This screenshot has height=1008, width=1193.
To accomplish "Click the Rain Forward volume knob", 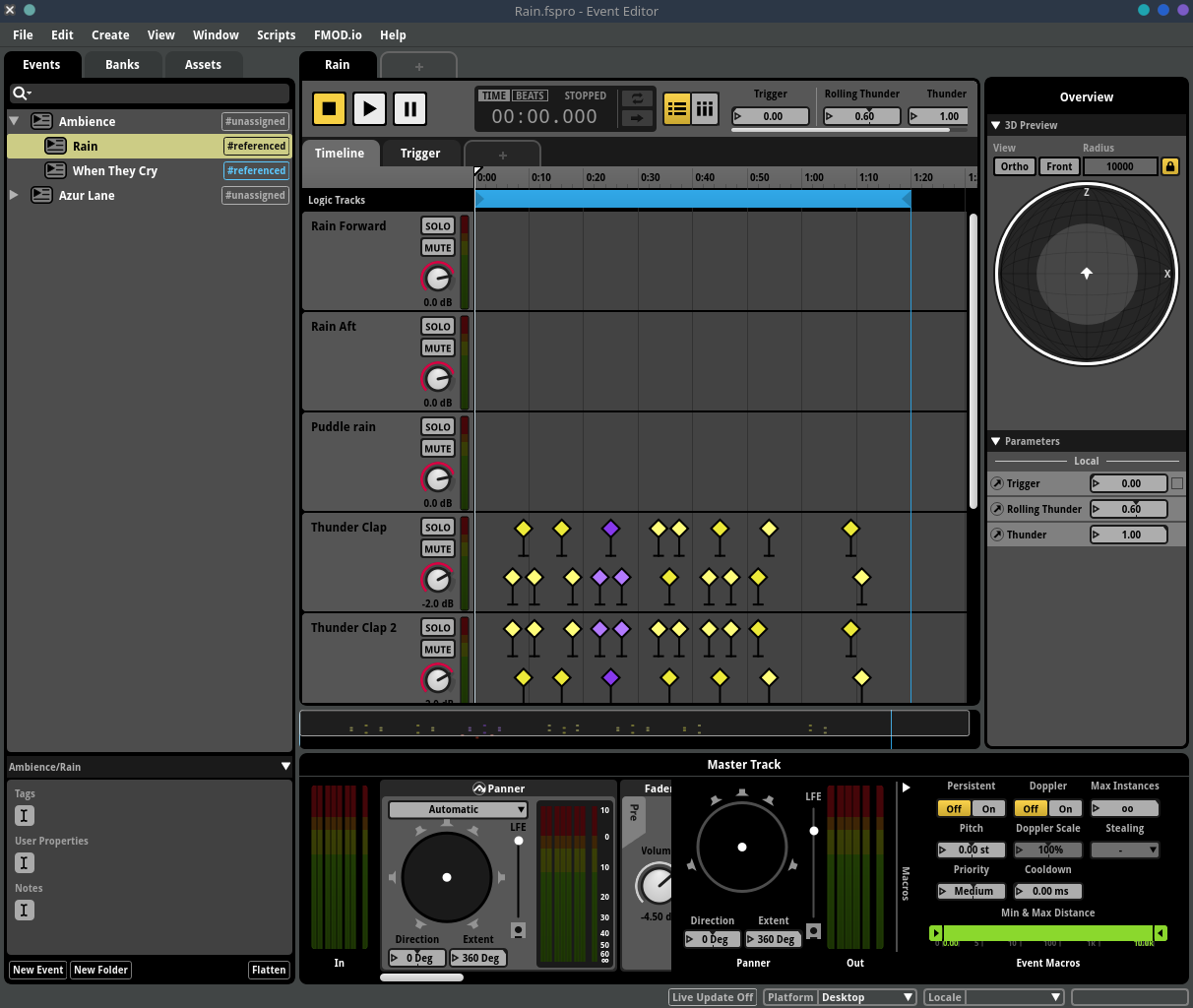I will 437,279.
